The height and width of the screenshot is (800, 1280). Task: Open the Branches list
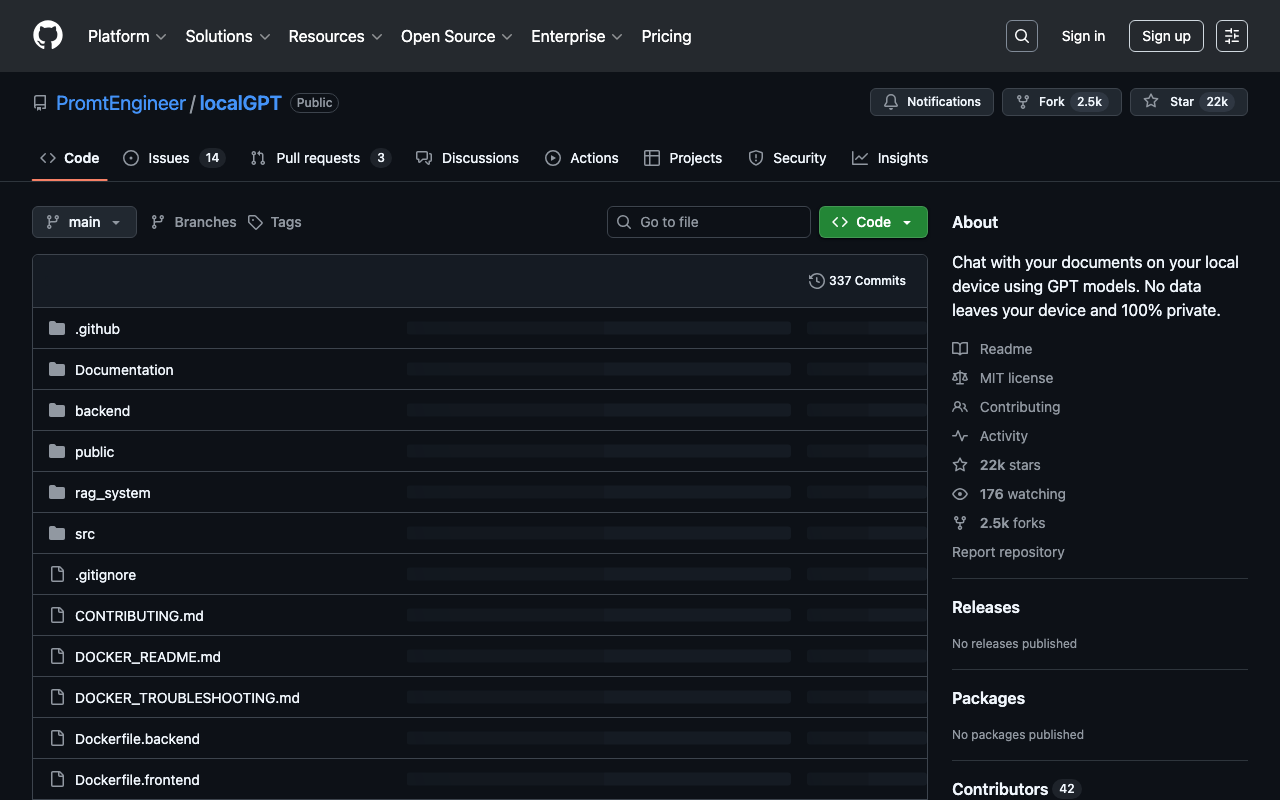click(x=194, y=222)
